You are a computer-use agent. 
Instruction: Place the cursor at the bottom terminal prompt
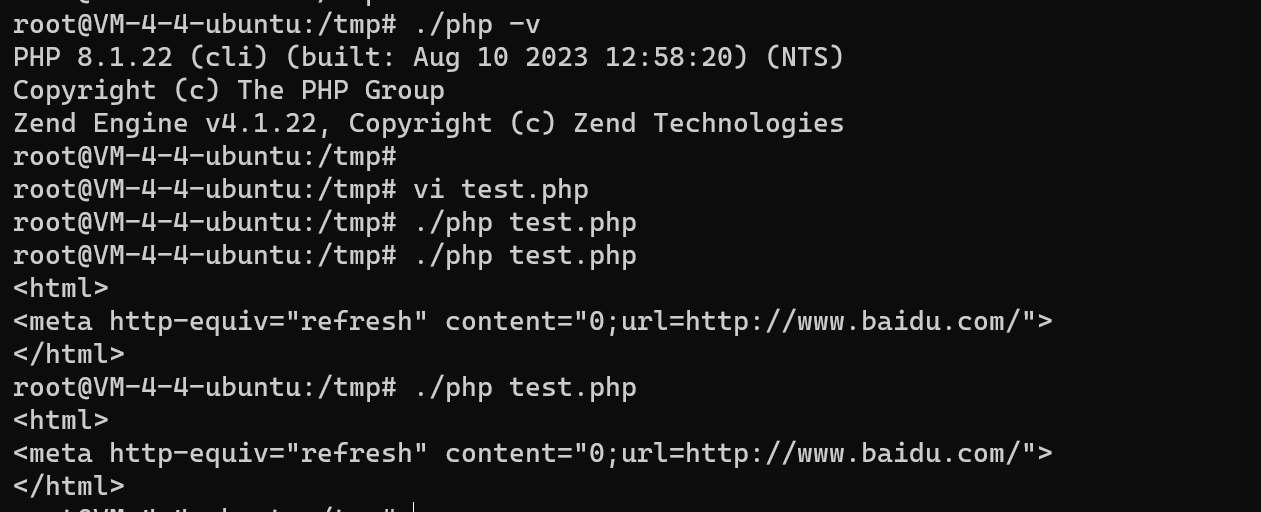click(412, 508)
